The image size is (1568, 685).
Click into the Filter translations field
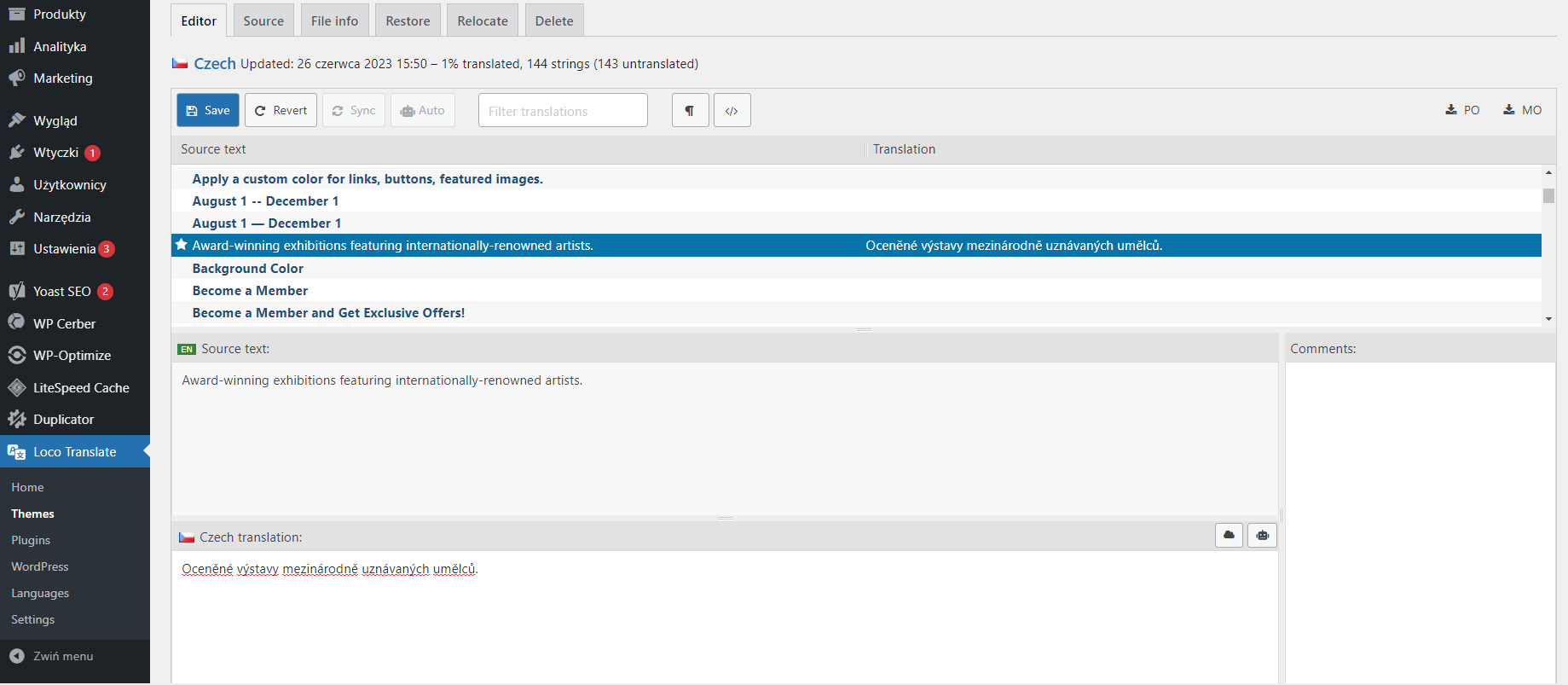563,110
